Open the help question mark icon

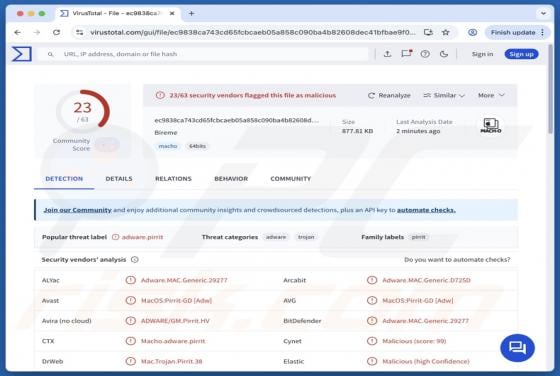pyautogui.click(x=425, y=54)
